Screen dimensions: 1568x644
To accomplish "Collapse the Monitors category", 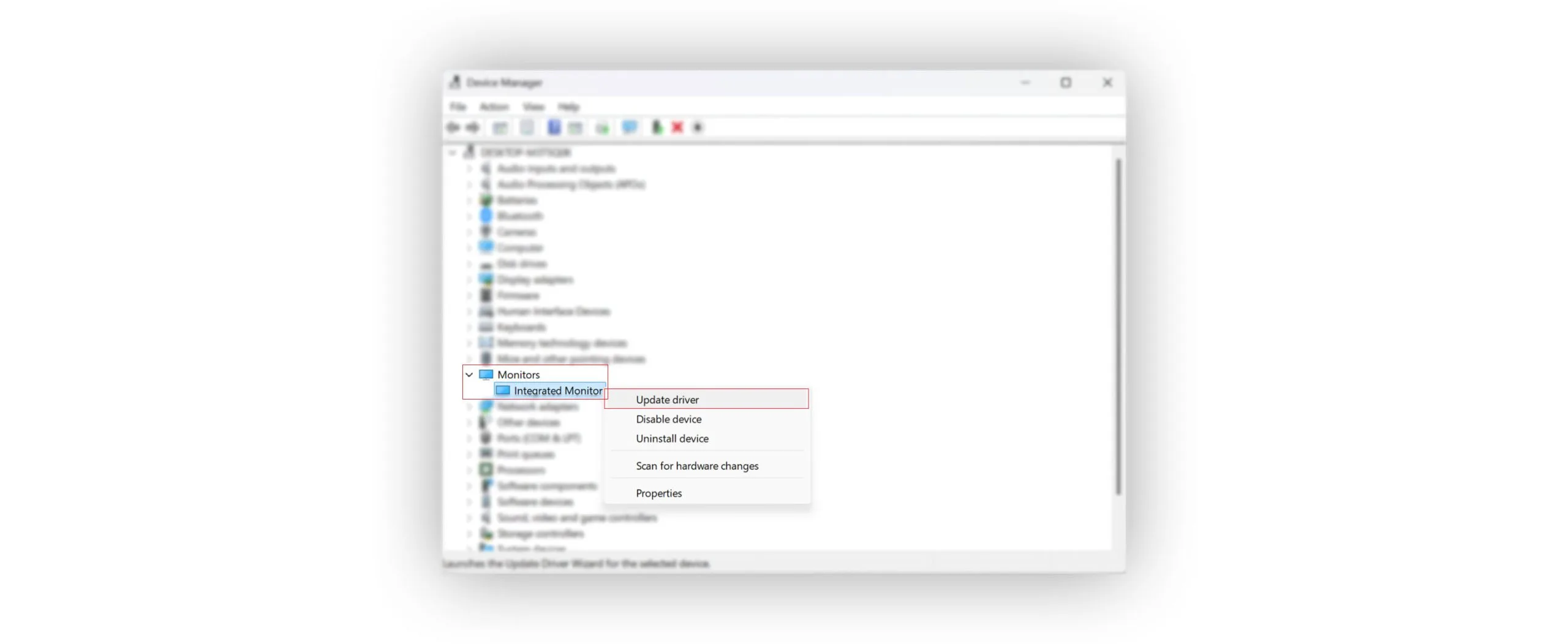I will (469, 374).
